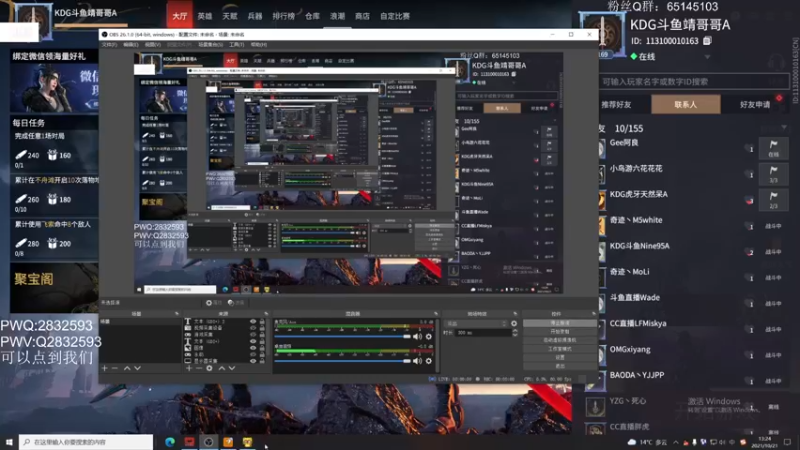Switch to the 排行榜 game tab
The image size is (800, 450).
[284, 16]
